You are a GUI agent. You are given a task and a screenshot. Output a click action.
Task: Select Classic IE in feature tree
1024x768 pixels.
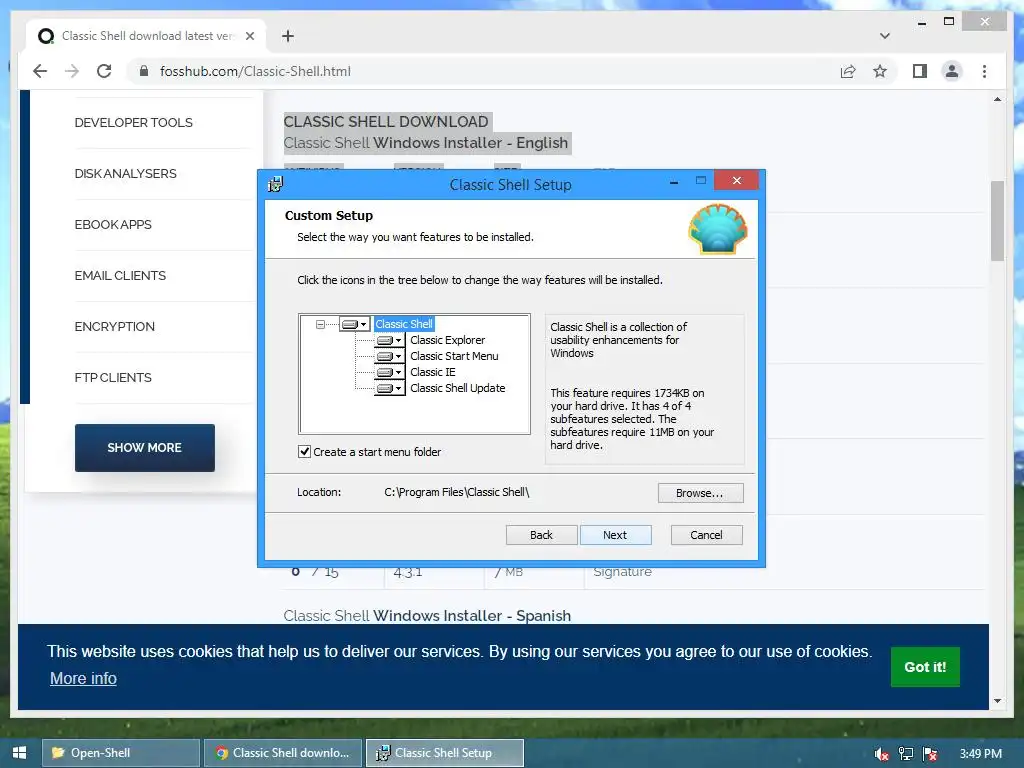coord(432,372)
